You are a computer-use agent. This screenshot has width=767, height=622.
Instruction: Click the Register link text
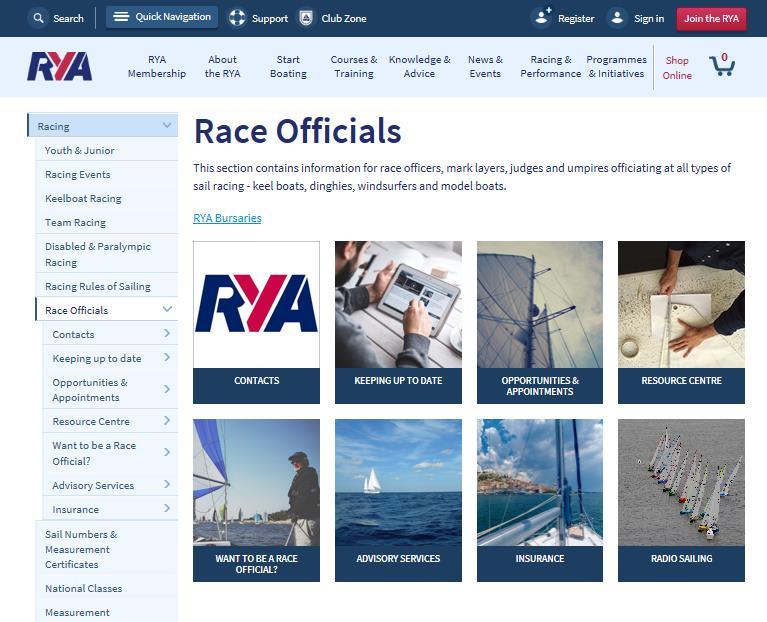pos(576,19)
